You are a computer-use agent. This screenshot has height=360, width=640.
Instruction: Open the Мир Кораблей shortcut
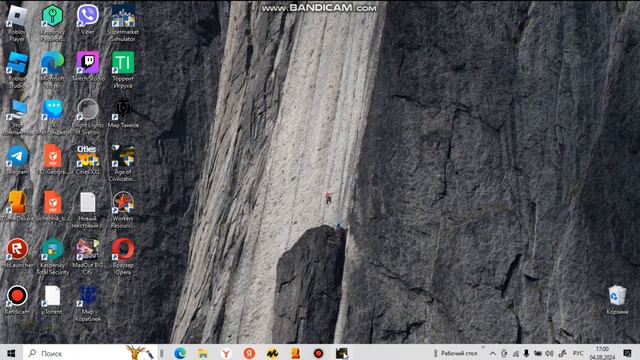(x=87, y=303)
